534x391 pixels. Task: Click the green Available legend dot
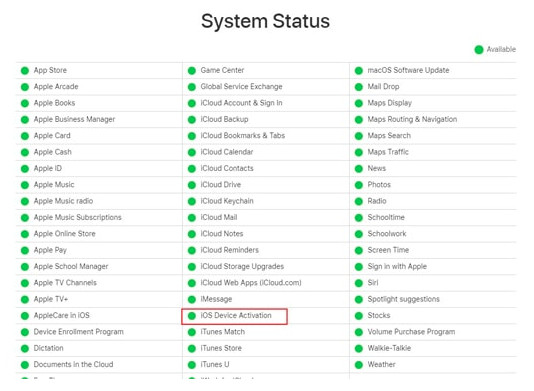(x=479, y=50)
